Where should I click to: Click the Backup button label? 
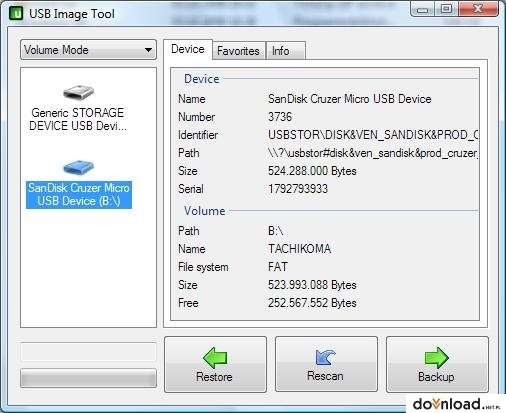click(436, 377)
